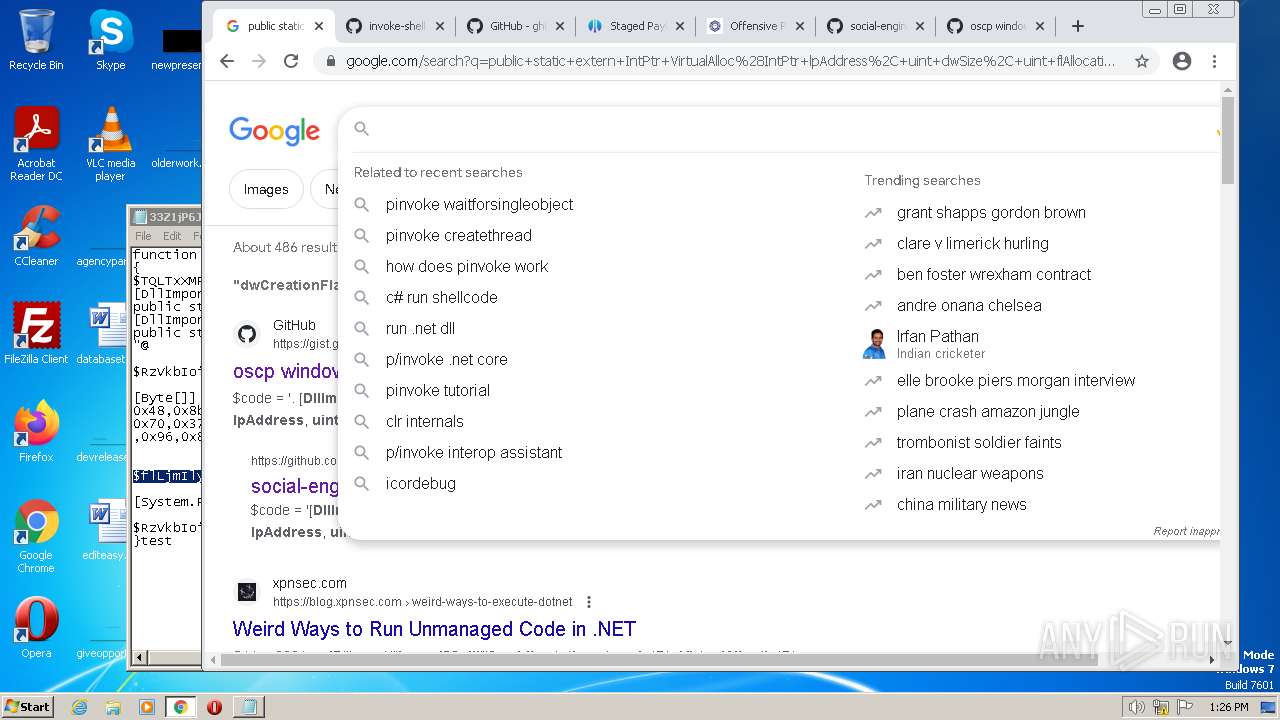The image size is (1280, 720).
Task: Click the GitHub result favicon
Action: click(247, 333)
